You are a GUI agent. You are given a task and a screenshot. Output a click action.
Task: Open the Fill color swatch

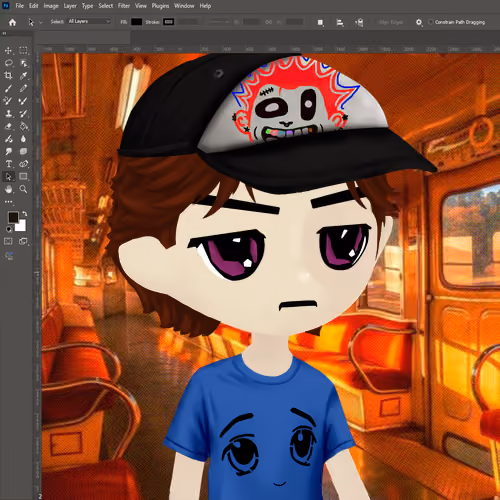click(x=136, y=22)
